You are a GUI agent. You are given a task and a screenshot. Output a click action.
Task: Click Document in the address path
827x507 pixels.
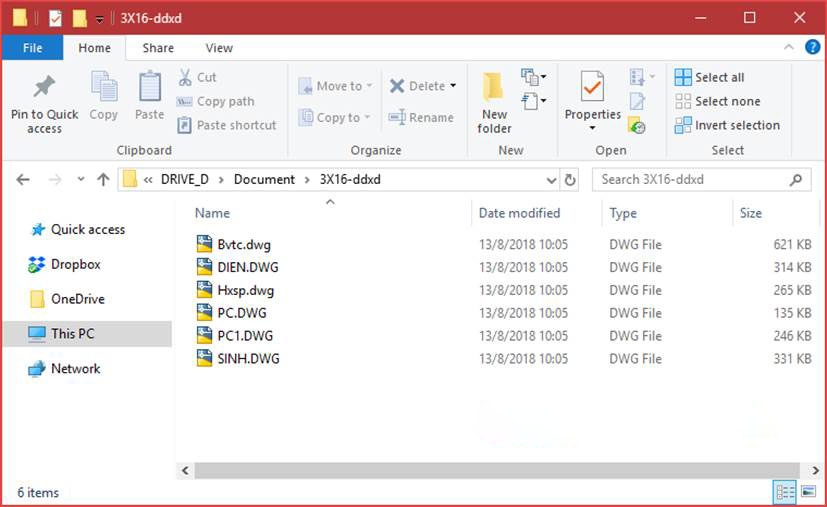coord(264,179)
